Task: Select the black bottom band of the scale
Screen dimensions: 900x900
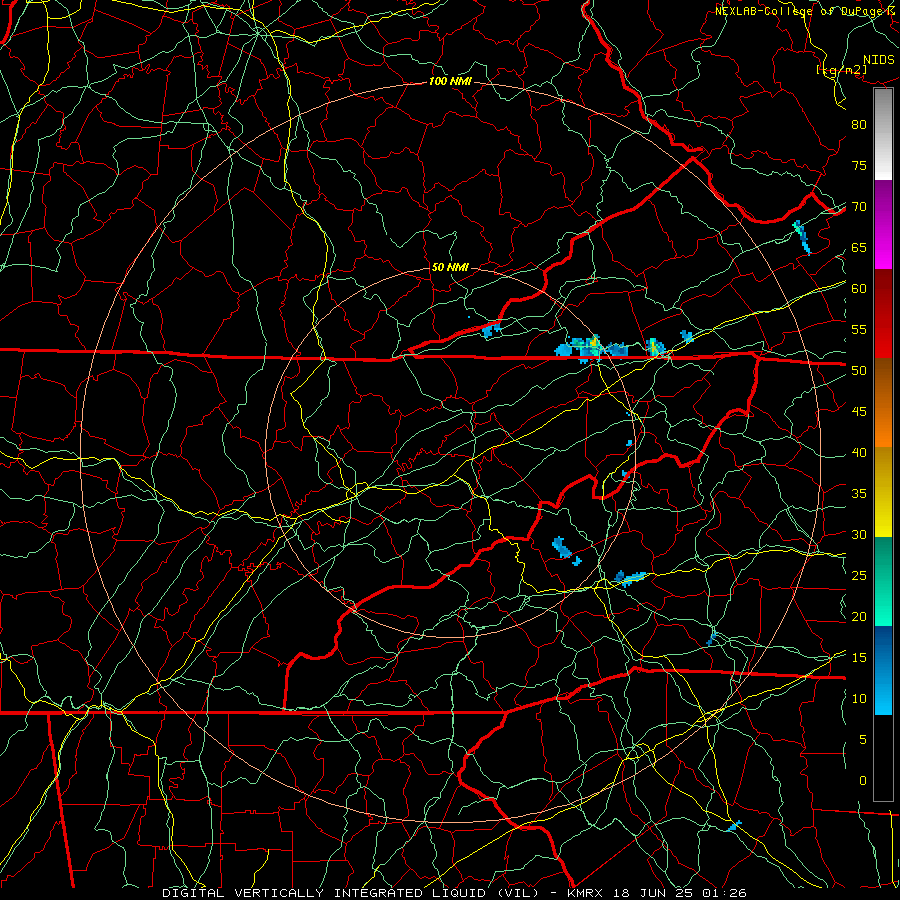Action: click(883, 758)
